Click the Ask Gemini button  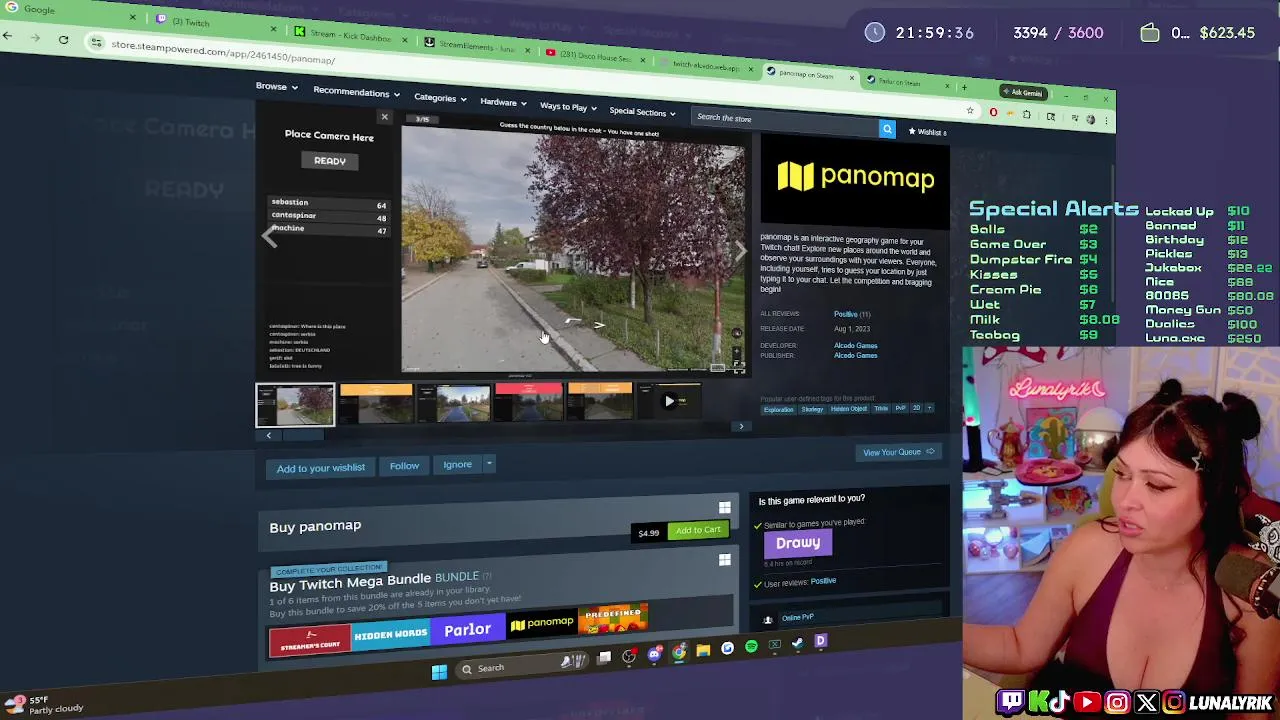click(1022, 92)
